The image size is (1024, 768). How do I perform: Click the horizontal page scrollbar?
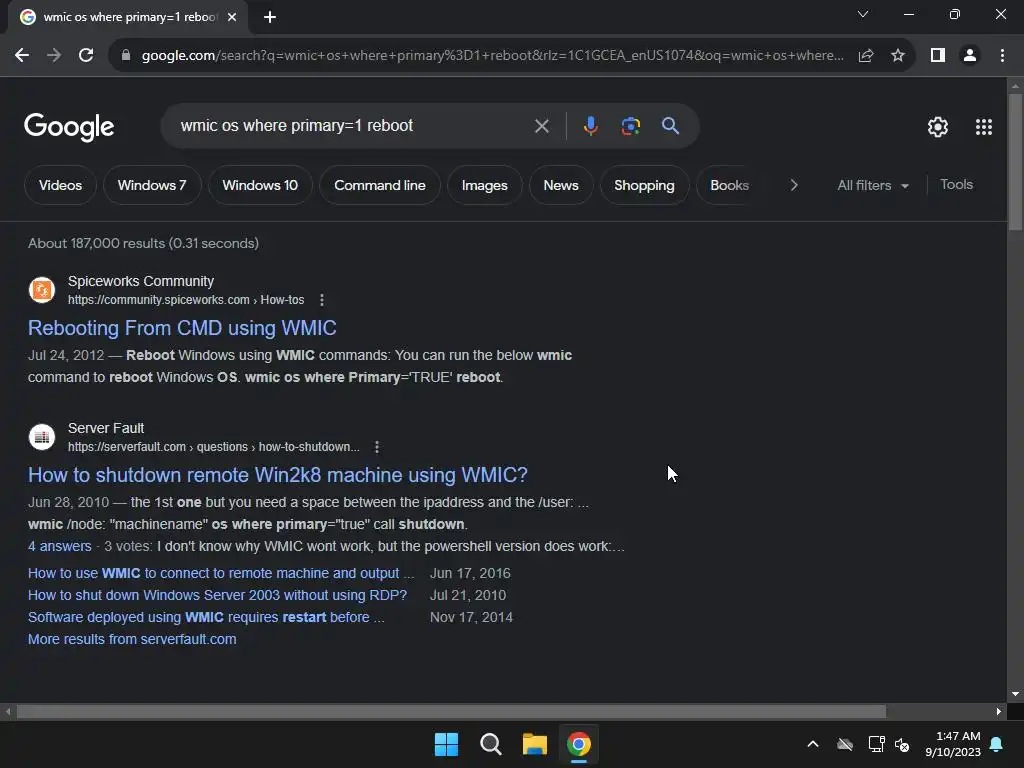(451, 711)
